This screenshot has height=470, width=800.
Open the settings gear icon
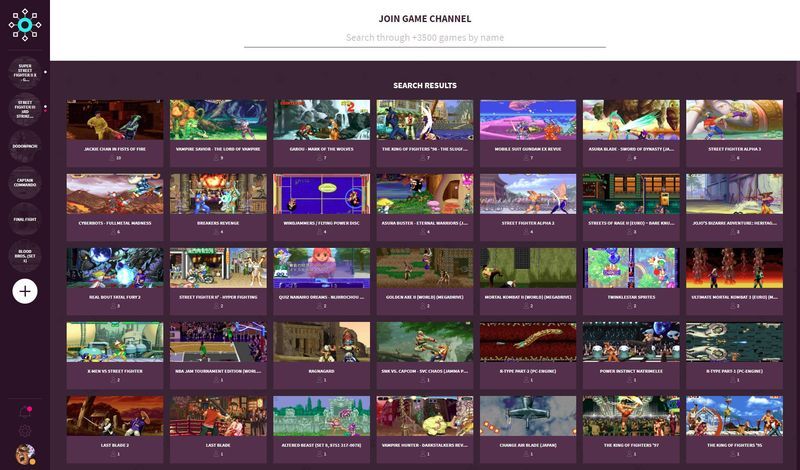[24, 431]
